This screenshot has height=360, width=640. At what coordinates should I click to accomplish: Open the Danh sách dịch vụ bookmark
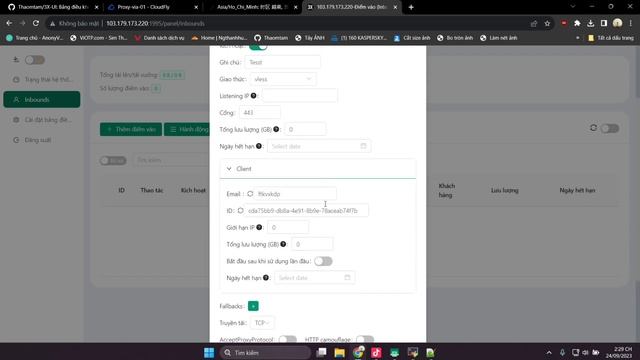[159, 38]
